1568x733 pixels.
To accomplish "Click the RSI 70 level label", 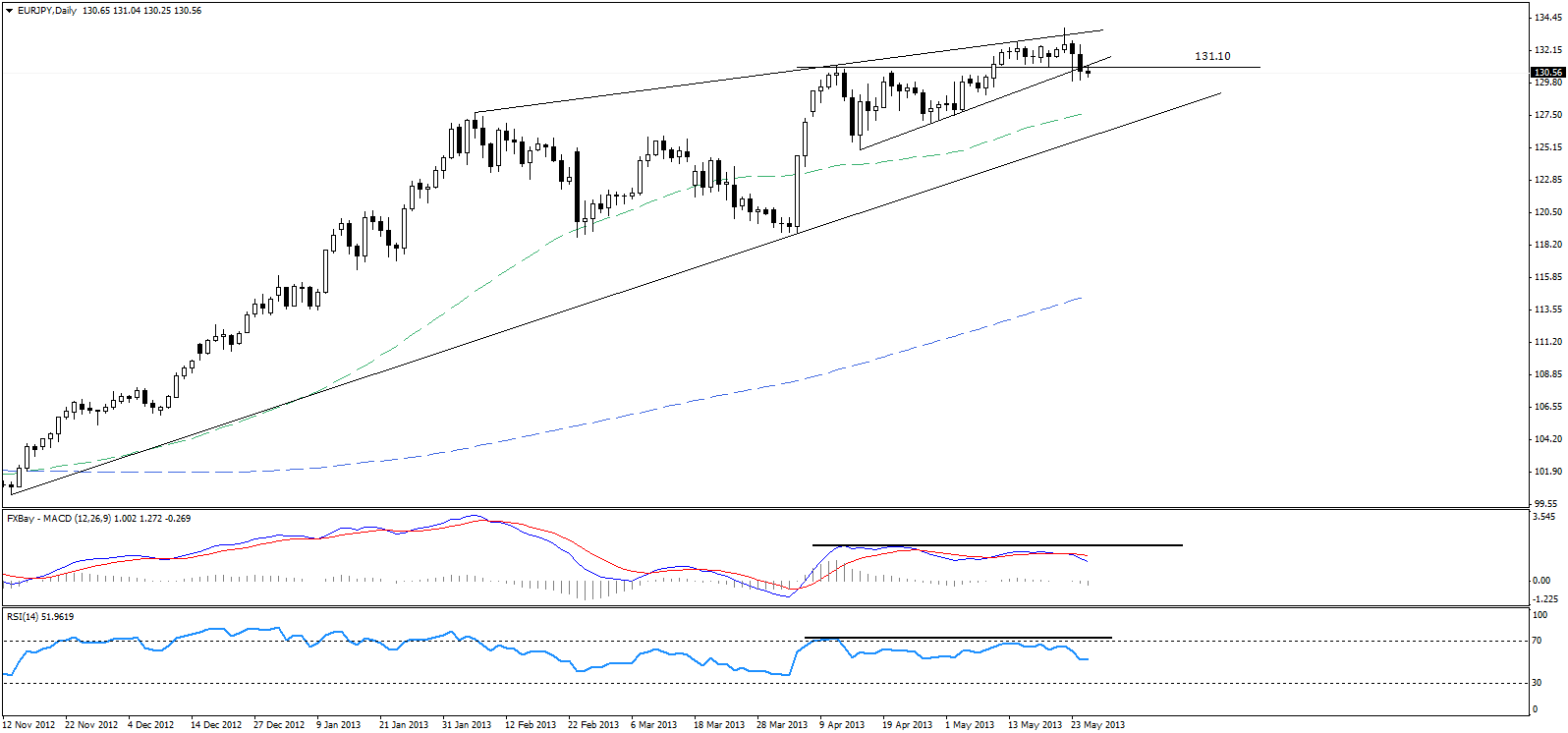I will pyautogui.click(x=1539, y=640).
